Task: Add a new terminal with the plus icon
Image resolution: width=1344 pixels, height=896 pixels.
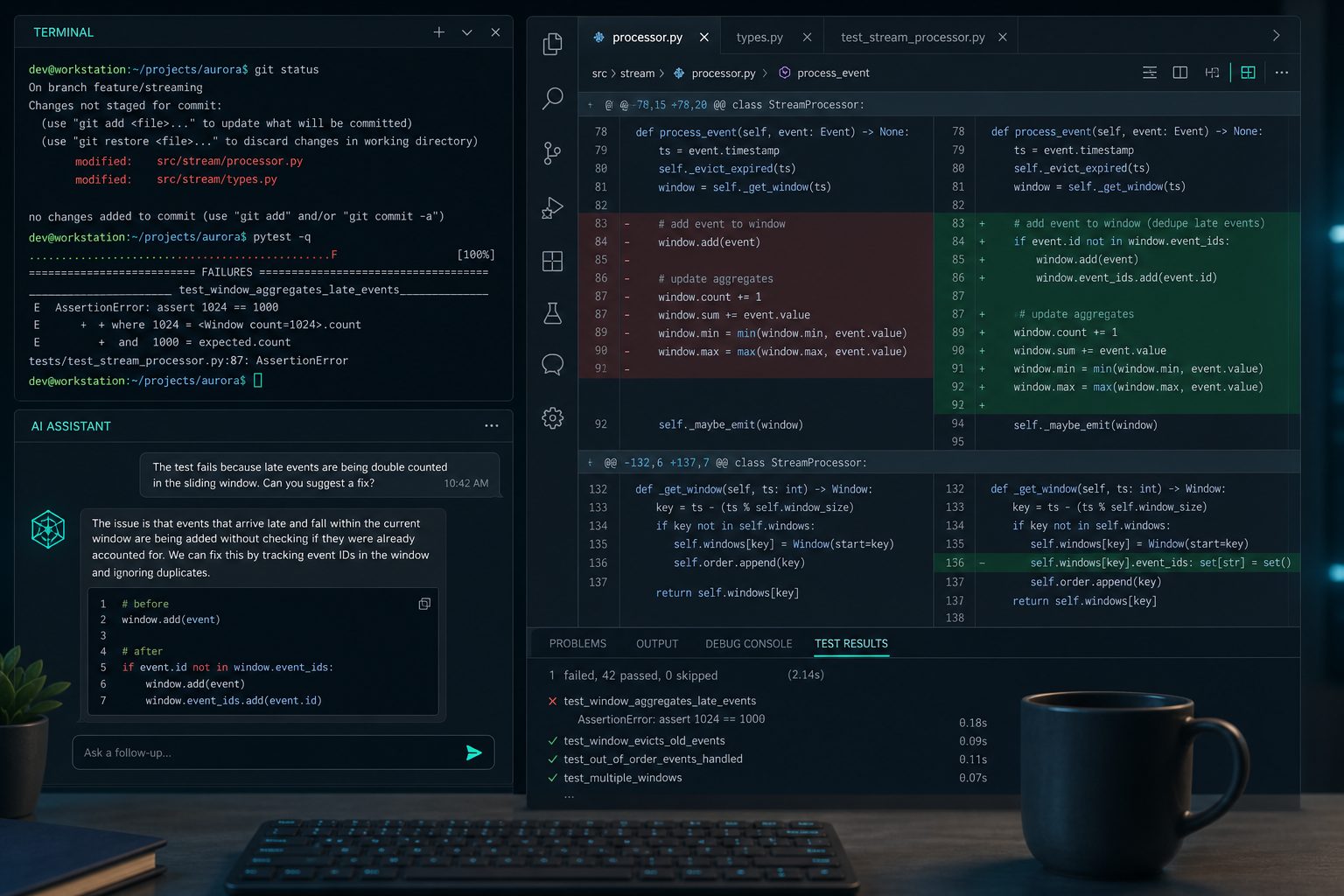Action: 438,32
